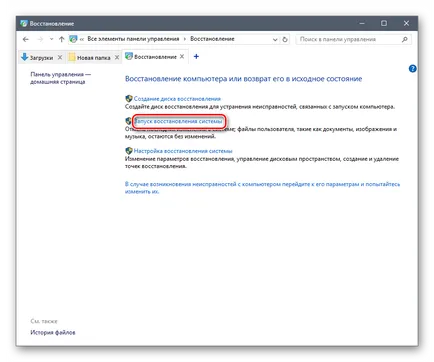
Task: Open 'Панель управления — домашняя страница' link
Action: tap(60, 78)
